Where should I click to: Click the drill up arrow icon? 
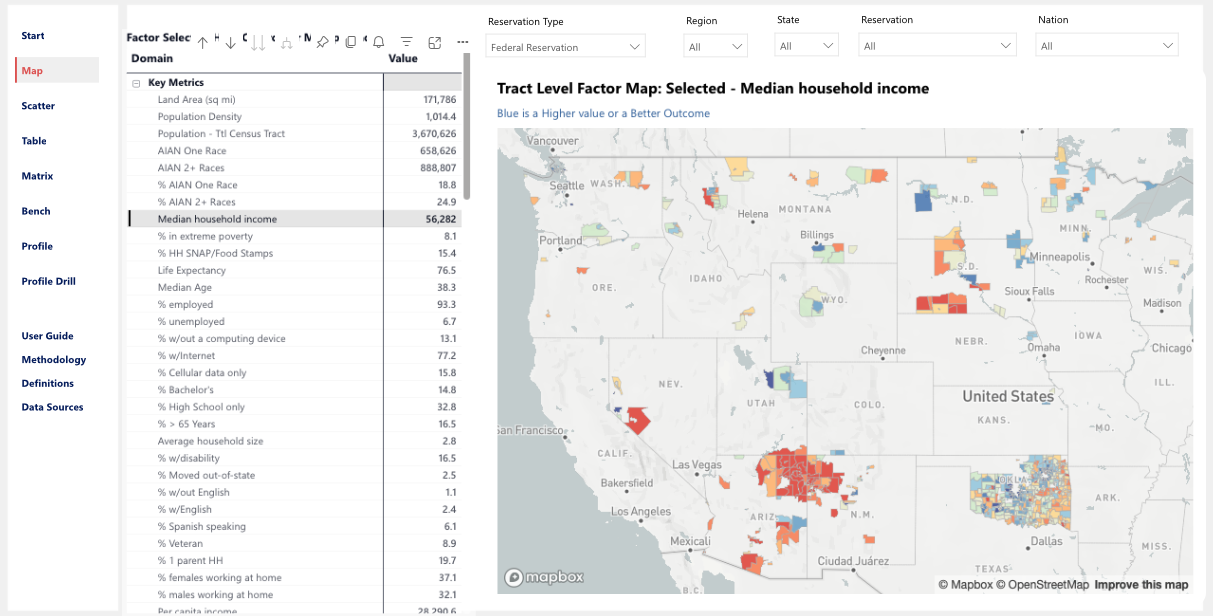coord(203,43)
